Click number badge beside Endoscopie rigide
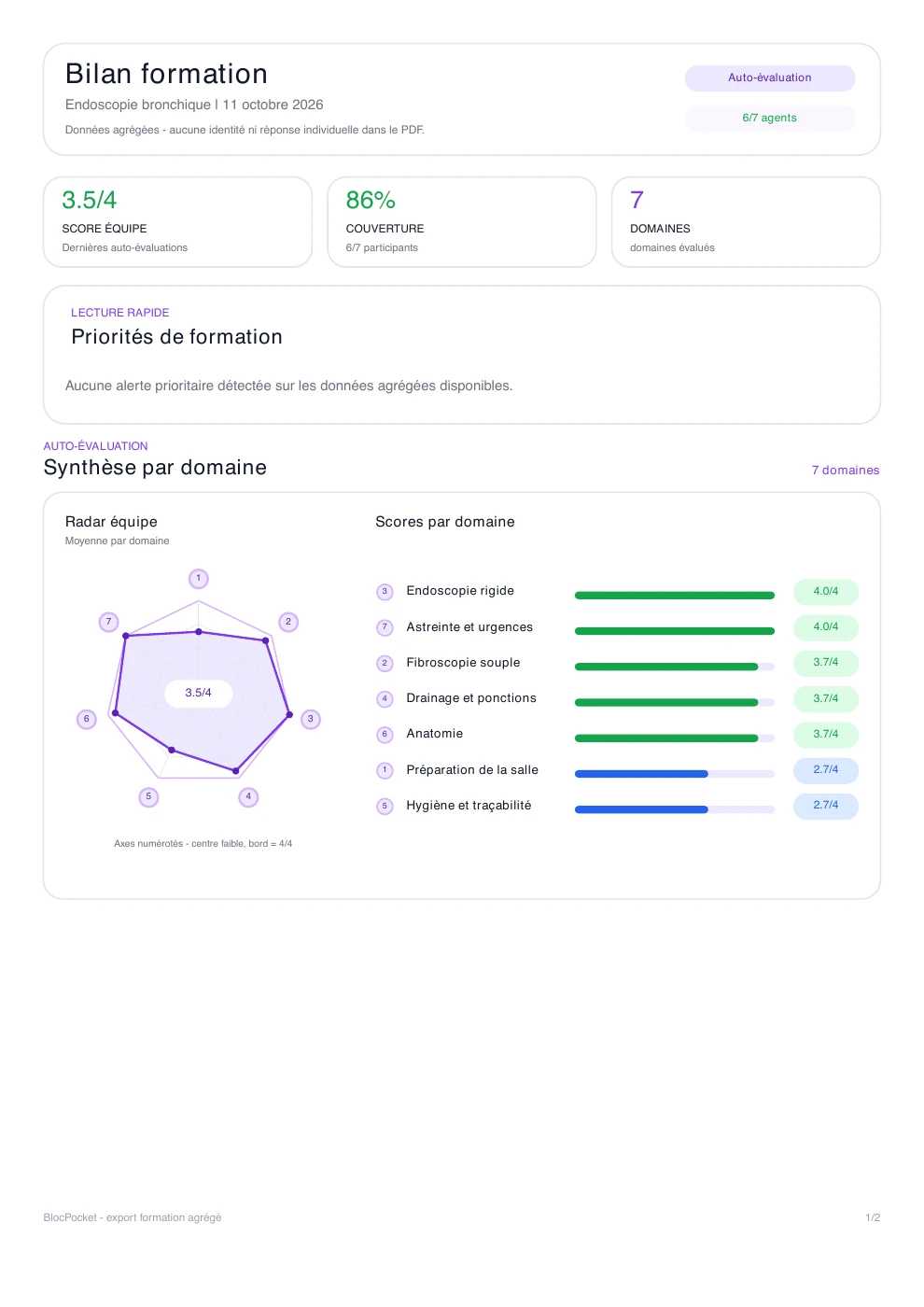The height and width of the screenshot is (1307, 924). (385, 592)
